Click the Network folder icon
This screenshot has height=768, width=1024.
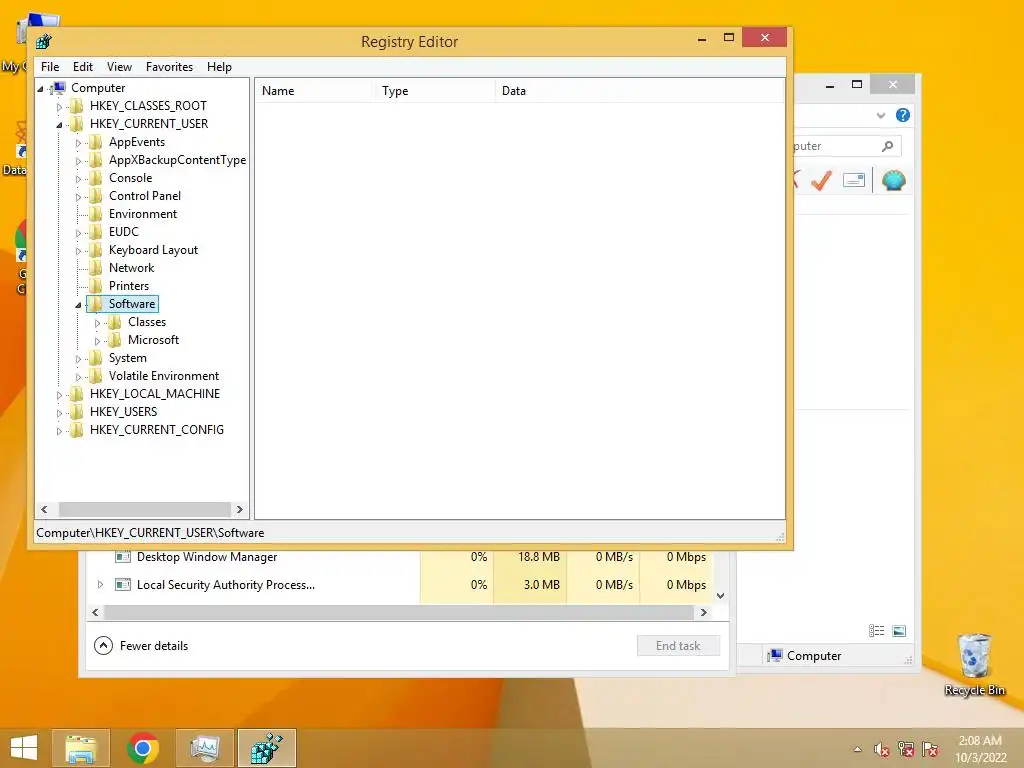(x=95, y=268)
